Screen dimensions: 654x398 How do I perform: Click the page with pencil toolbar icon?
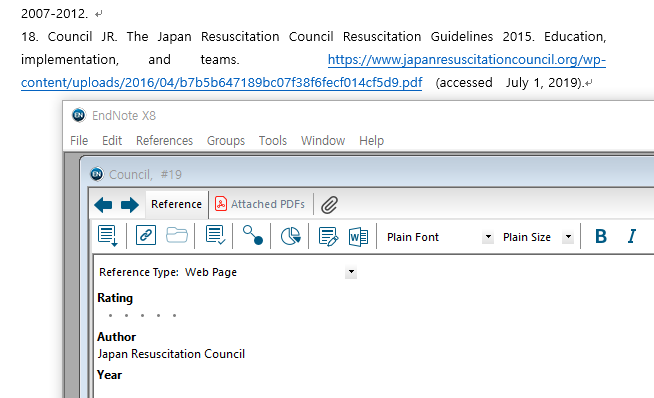(x=328, y=237)
